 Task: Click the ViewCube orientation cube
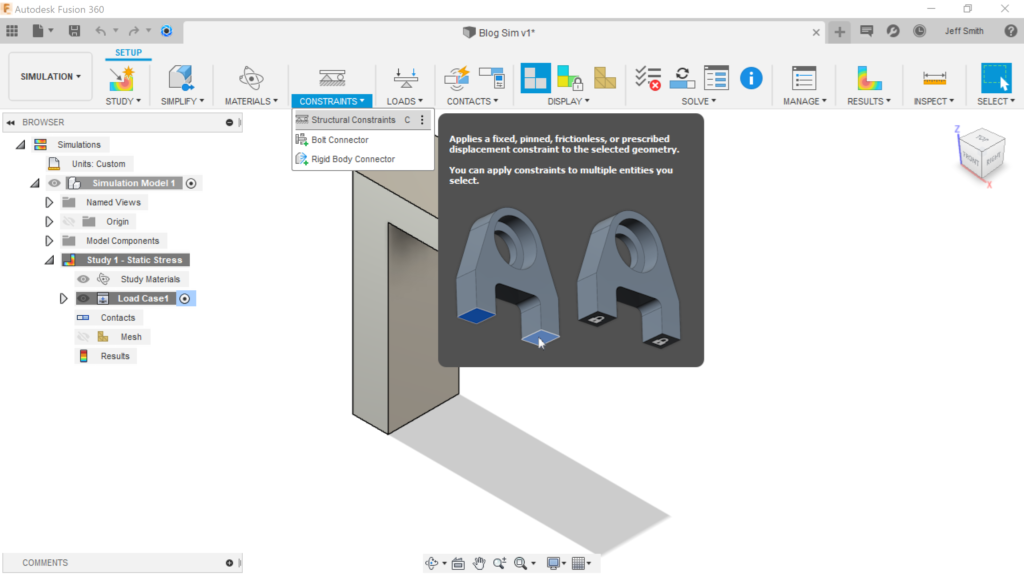(x=981, y=154)
